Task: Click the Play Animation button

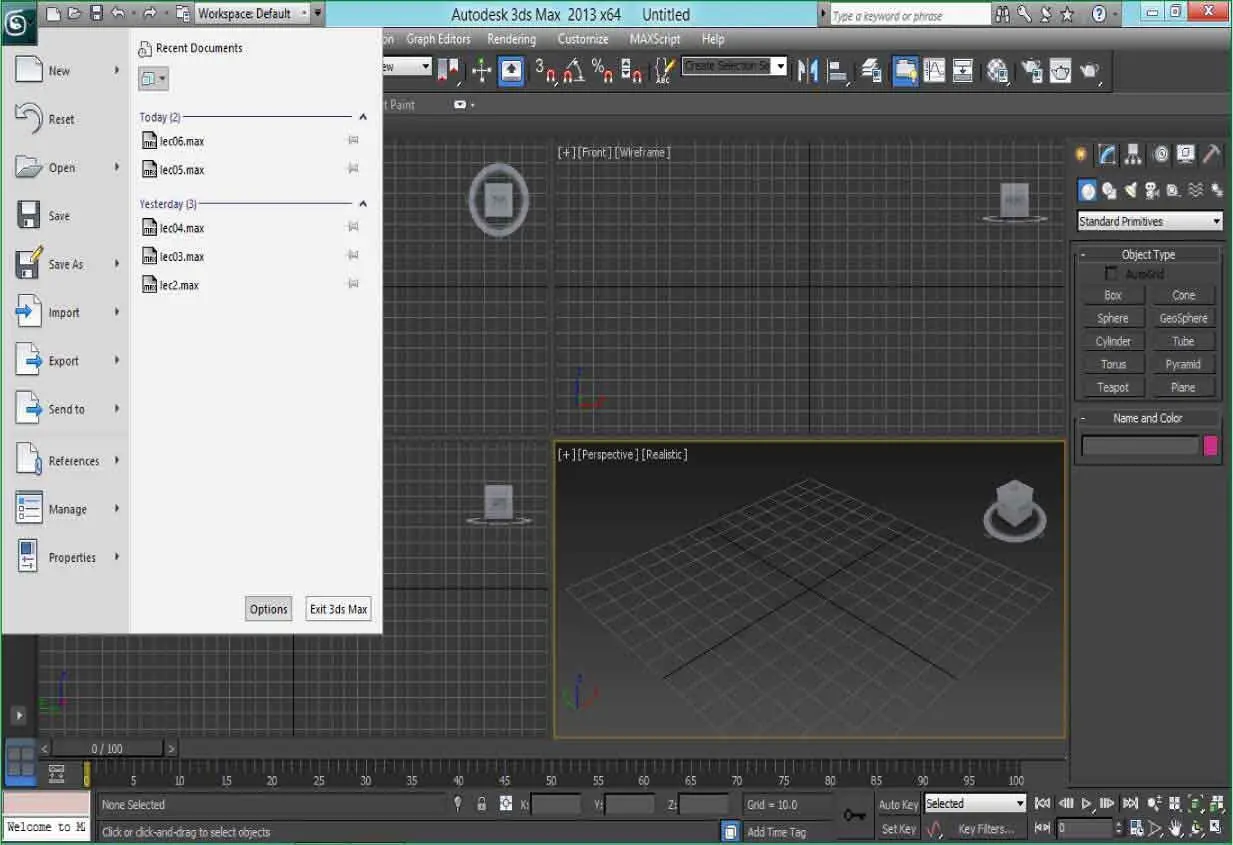Action: [1087, 803]
